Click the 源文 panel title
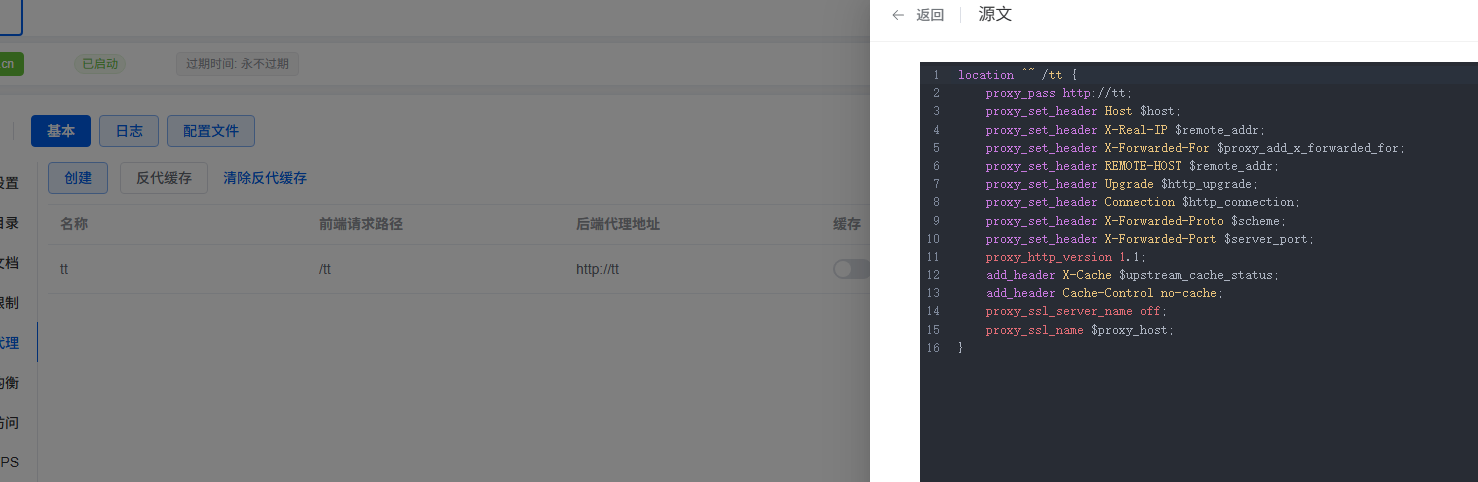The width and height of the screenshot is (1478, 482). click(x=995, y=14)
